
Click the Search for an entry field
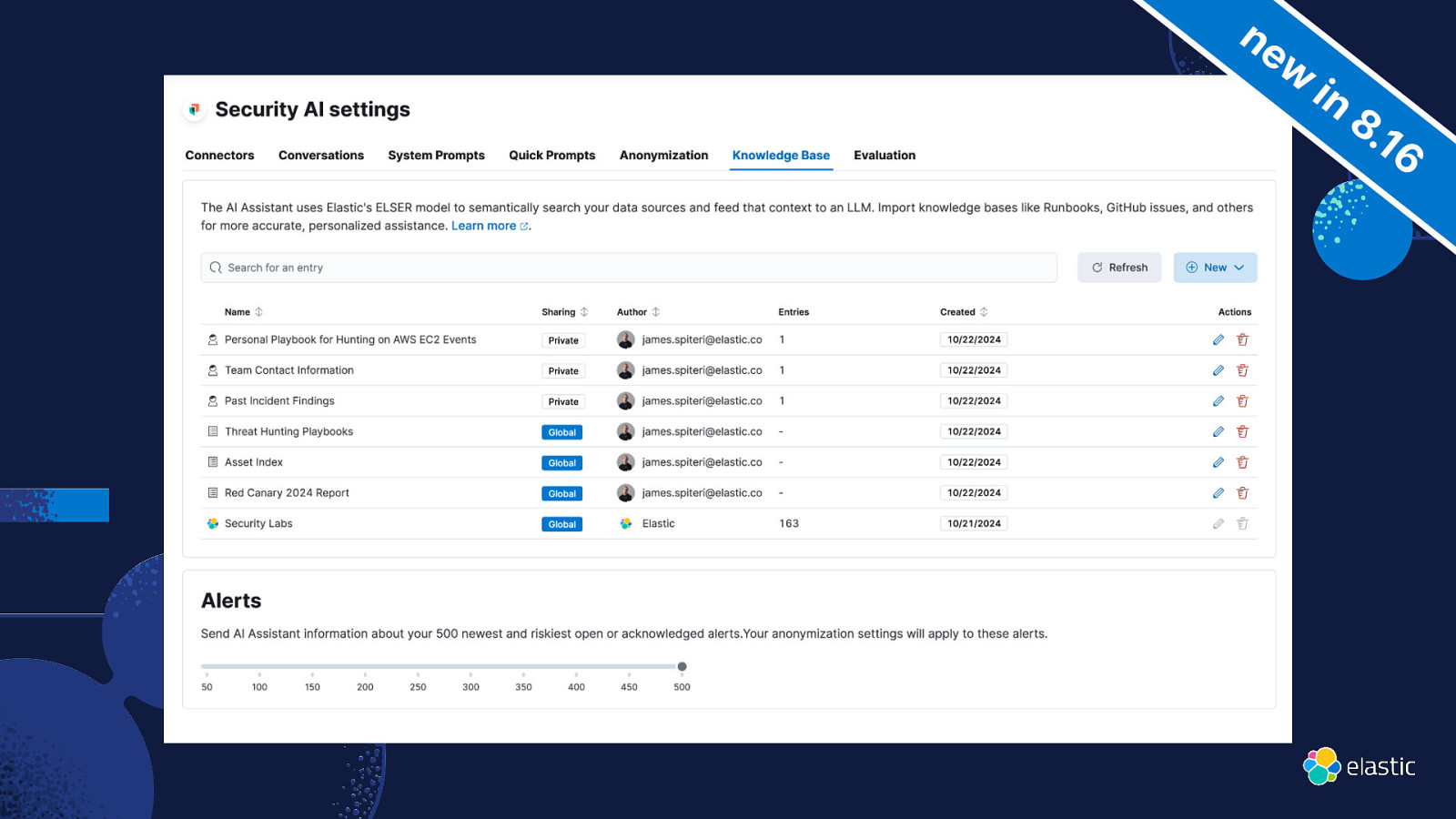[x=629, y=268]
